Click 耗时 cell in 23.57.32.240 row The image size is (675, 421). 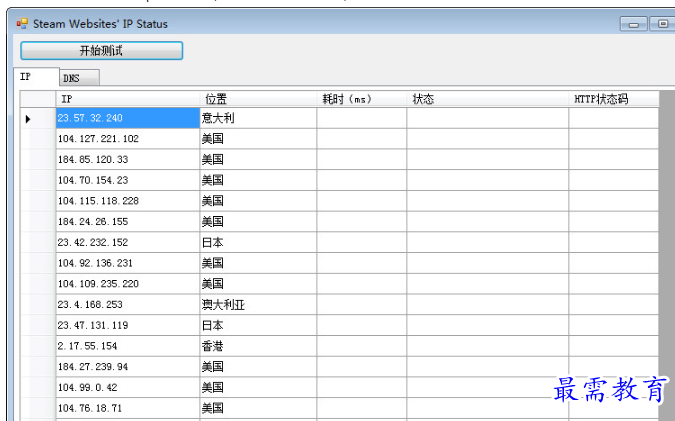coord(362,118)
